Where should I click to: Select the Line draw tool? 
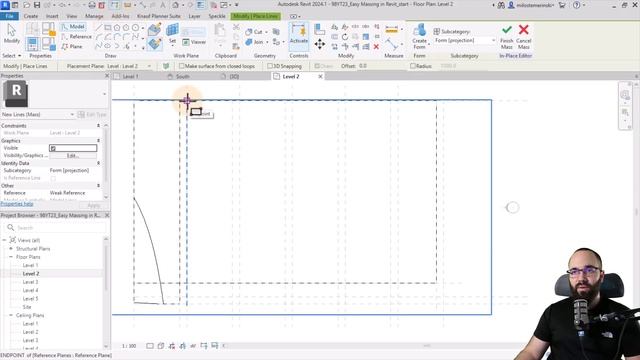(x=98, y=28)
